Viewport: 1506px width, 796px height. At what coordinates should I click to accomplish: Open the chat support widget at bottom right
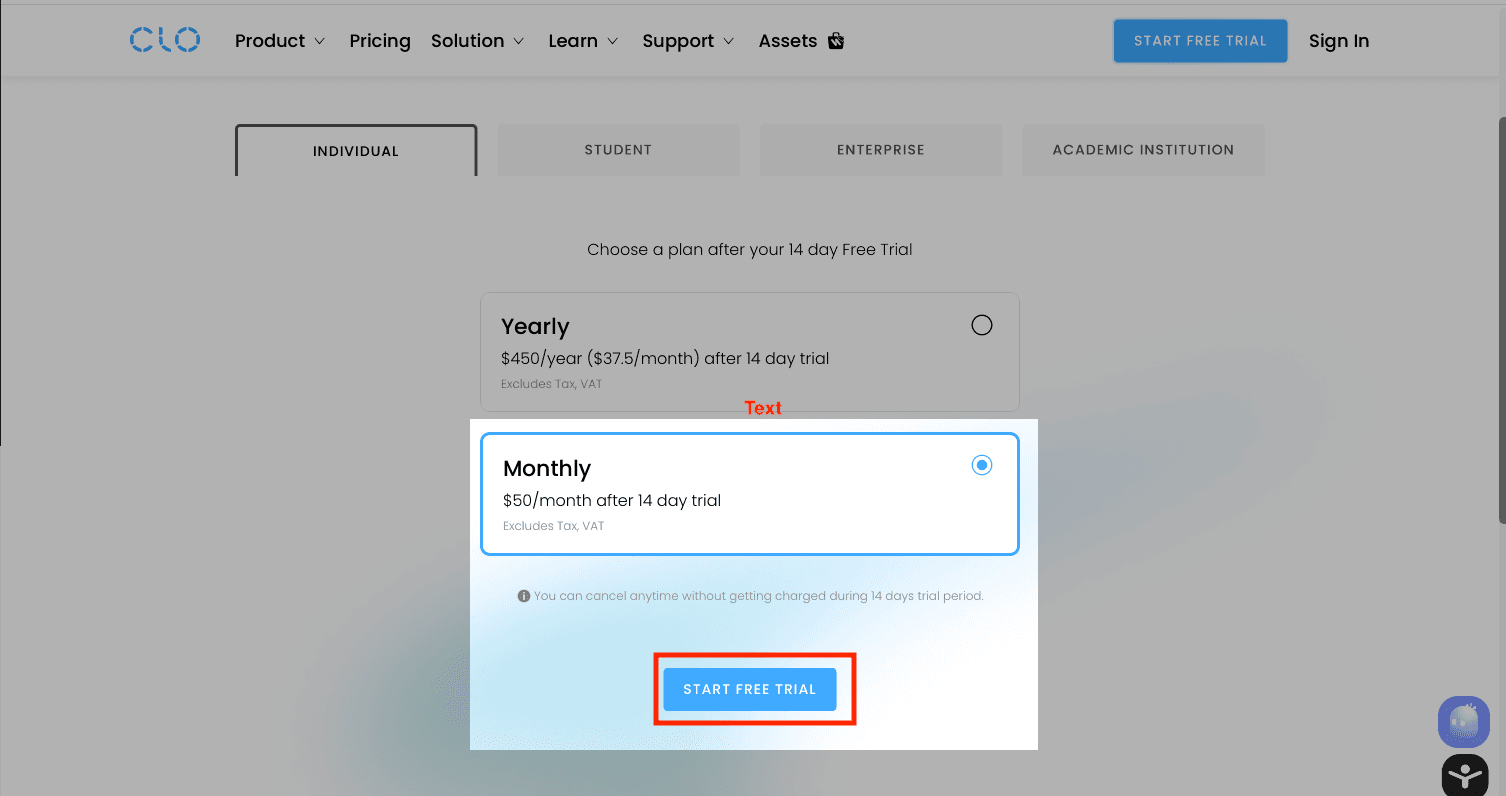(x=1463, y=722)
